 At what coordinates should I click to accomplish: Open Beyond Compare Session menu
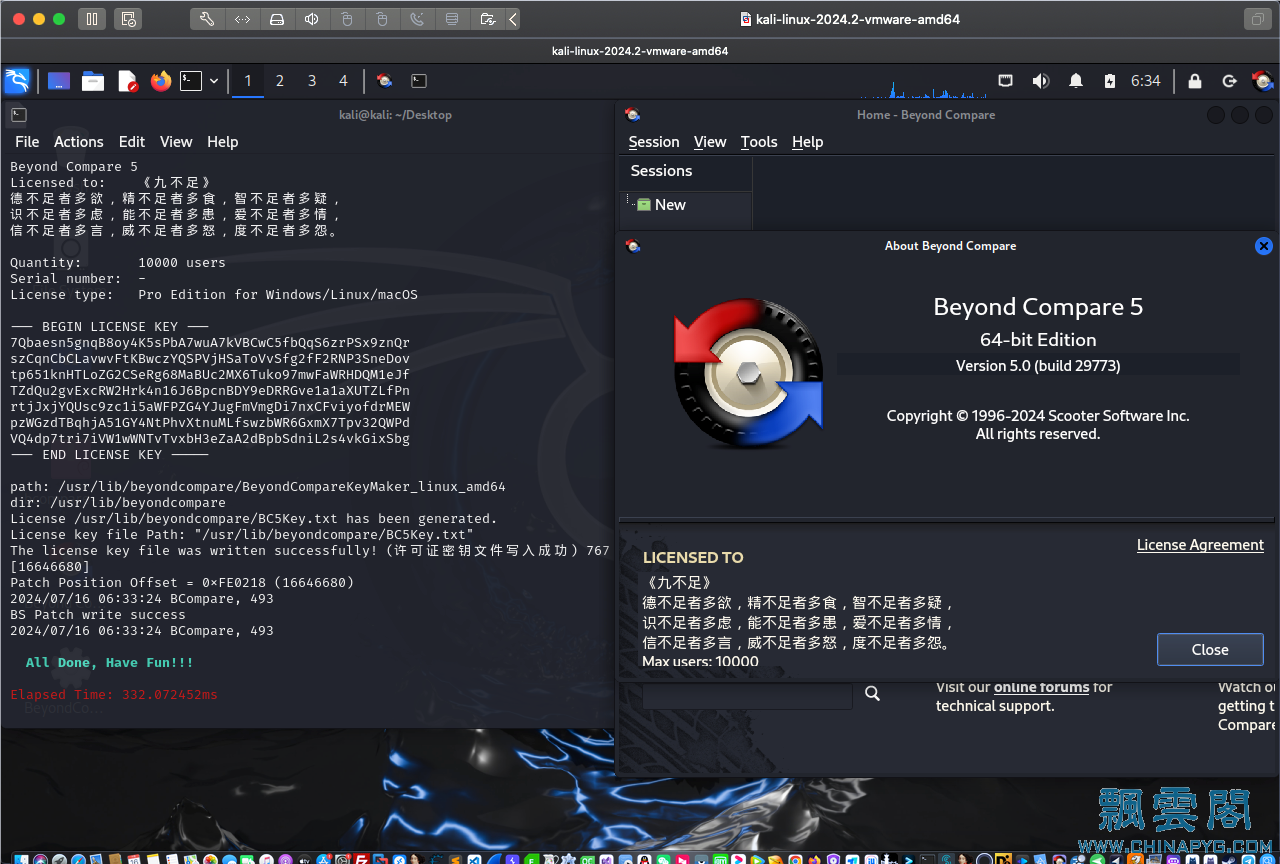tap(654, 142)
